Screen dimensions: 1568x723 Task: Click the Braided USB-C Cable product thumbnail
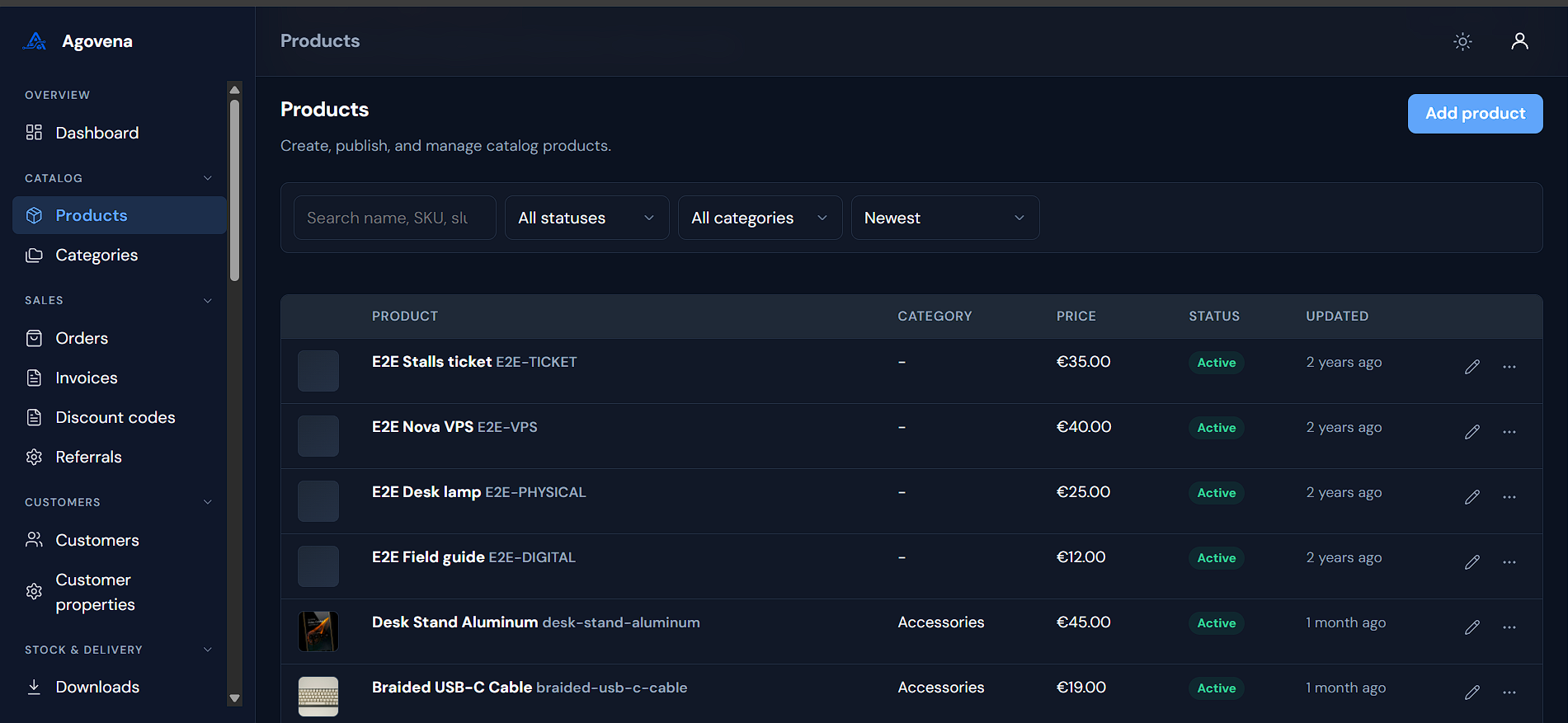(318, 697)
